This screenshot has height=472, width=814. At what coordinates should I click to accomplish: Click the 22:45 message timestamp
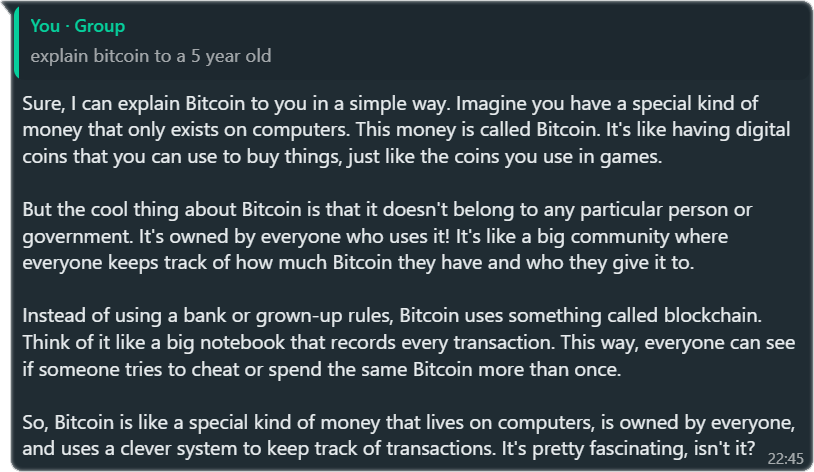pyautogui.click(x=785, y=458)
